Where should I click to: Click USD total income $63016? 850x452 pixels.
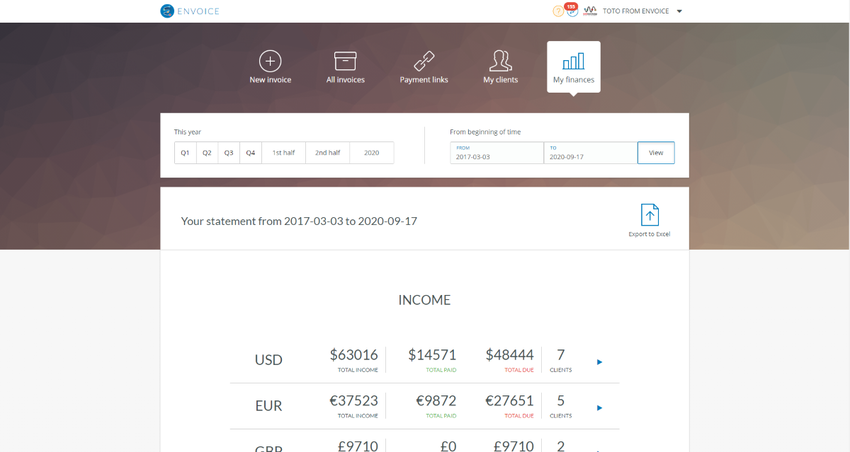tap(353, 355)
